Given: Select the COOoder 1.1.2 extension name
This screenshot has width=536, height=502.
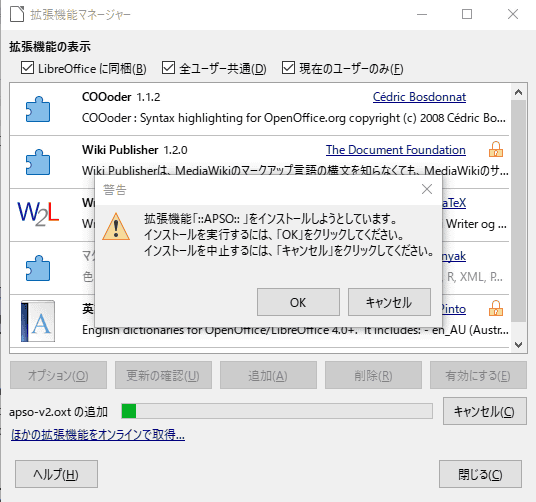Looking at the screenshot, I should pyautogui.click(x=121, y=97).
